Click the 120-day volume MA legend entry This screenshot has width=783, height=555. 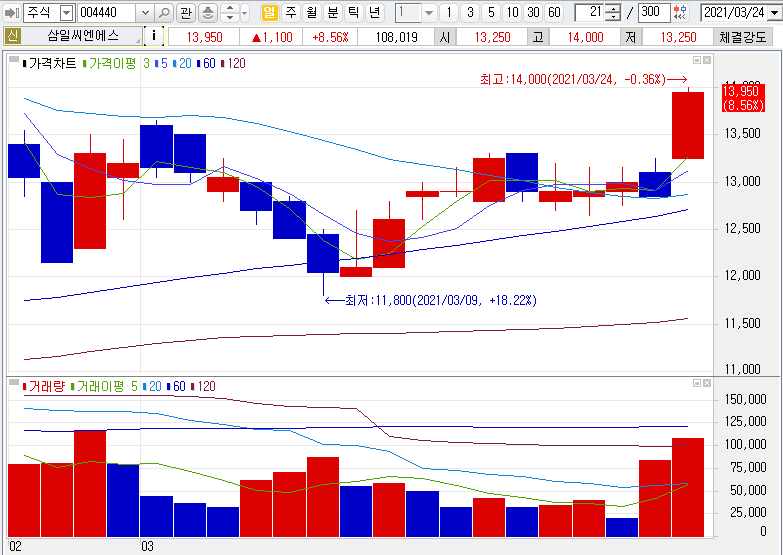(203, 386)
